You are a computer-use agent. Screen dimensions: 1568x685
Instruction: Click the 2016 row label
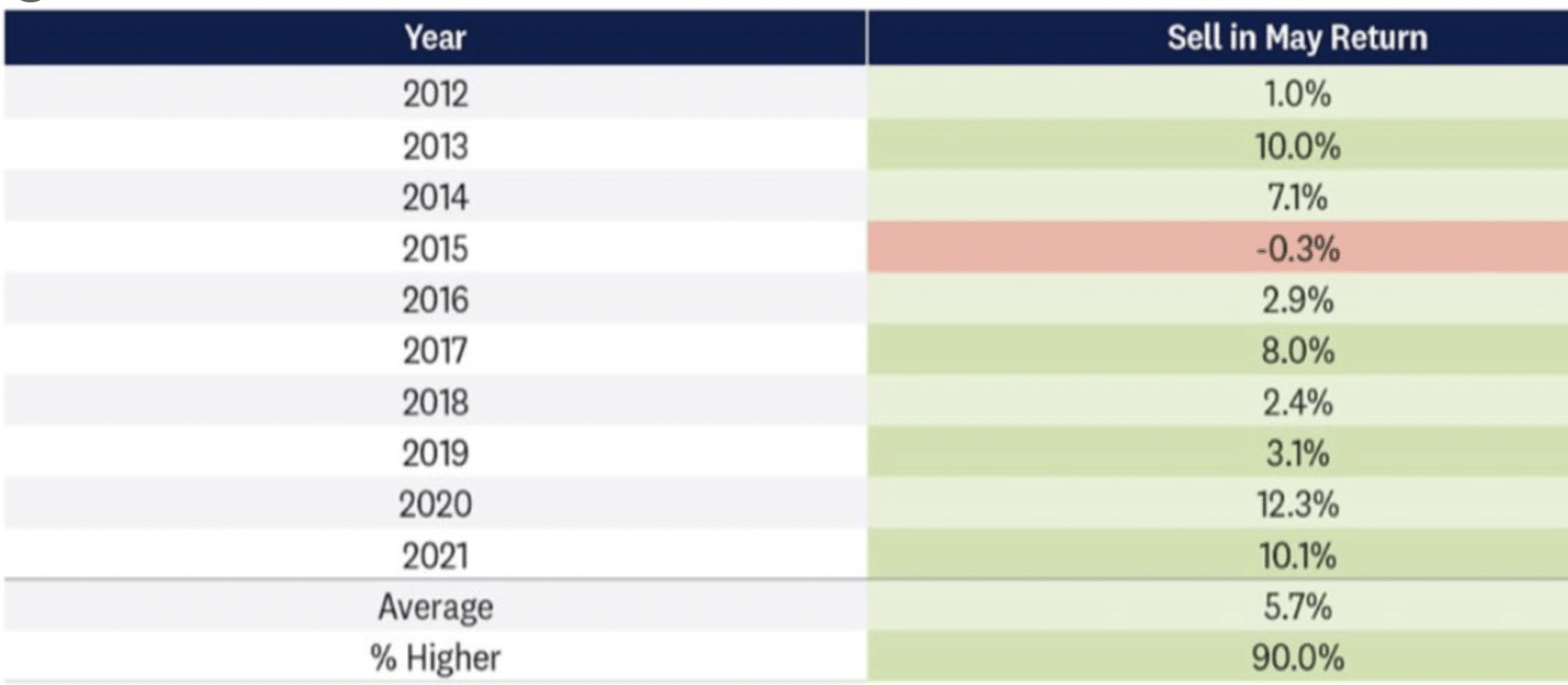[x=435, y=299]
